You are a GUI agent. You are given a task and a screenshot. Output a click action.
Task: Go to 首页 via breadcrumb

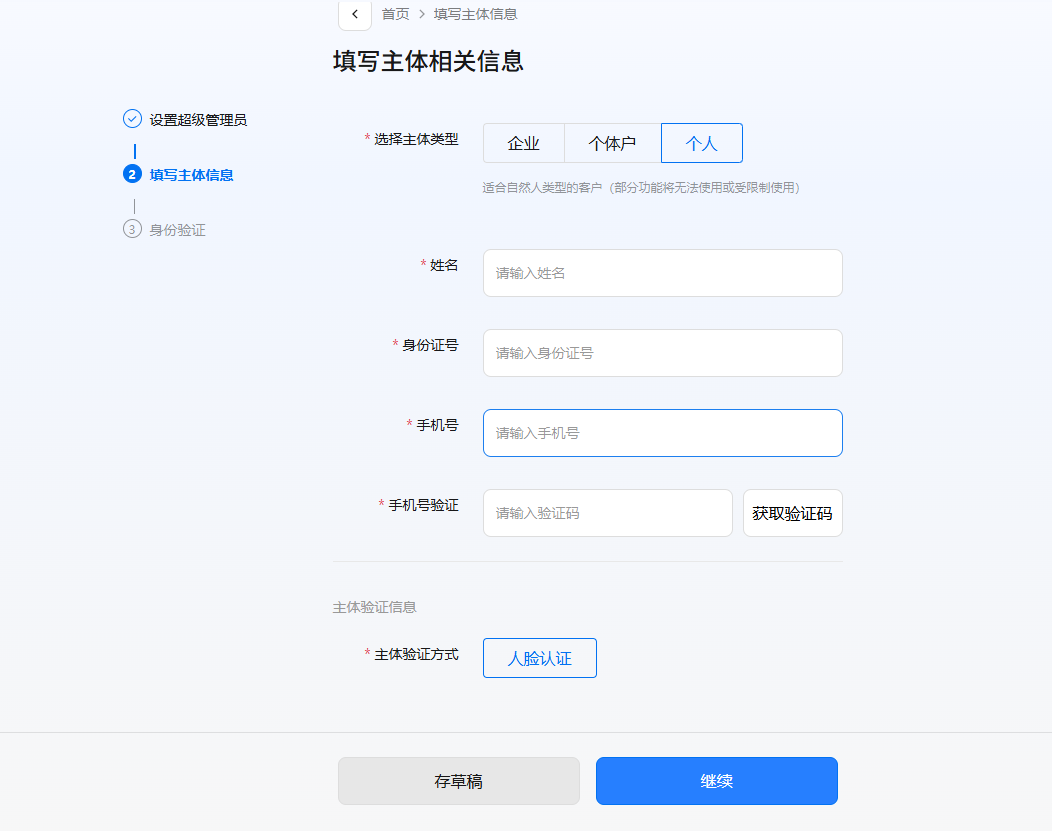tap(395, 14)
